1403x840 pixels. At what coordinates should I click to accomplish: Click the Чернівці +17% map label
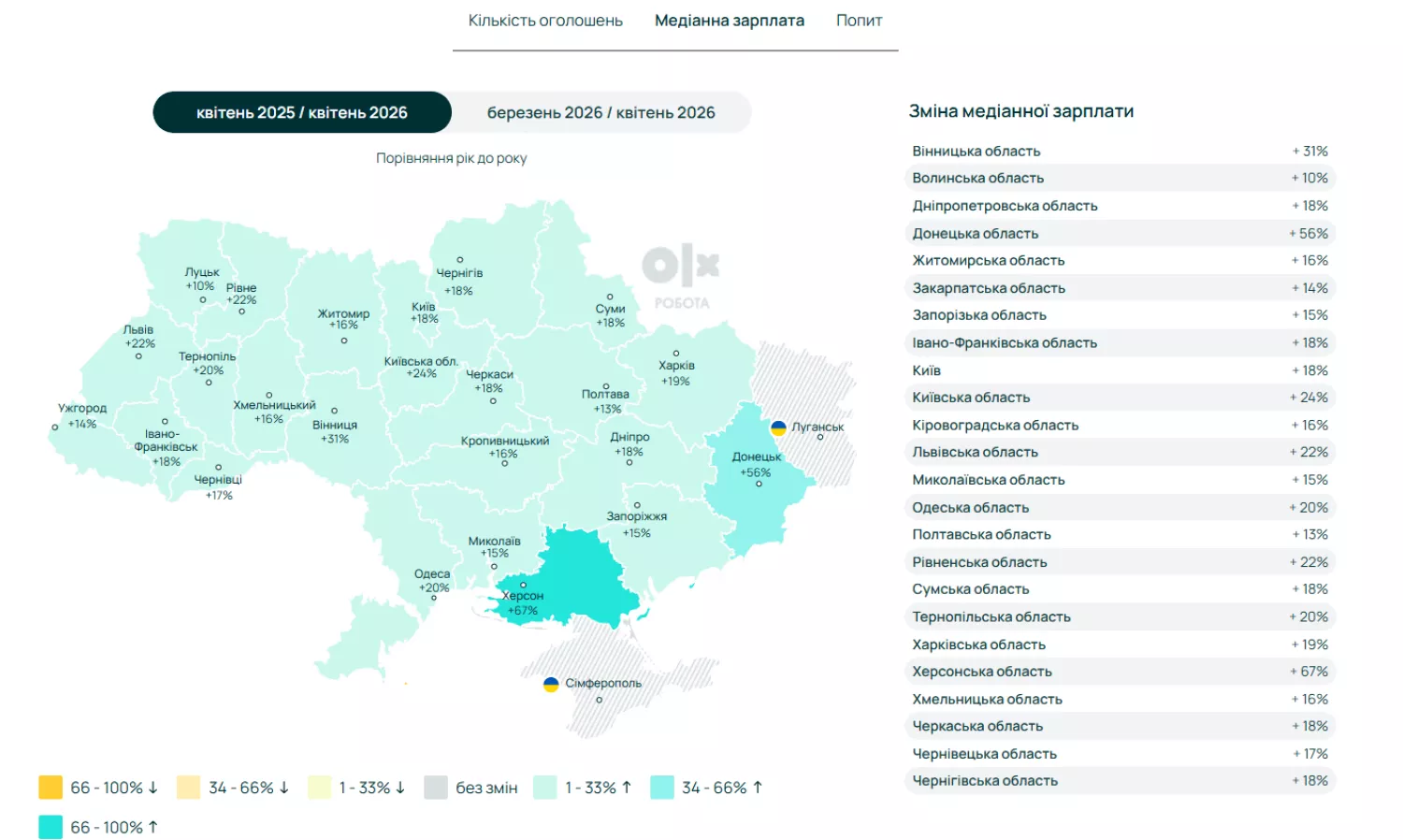[x=218, y=486]
